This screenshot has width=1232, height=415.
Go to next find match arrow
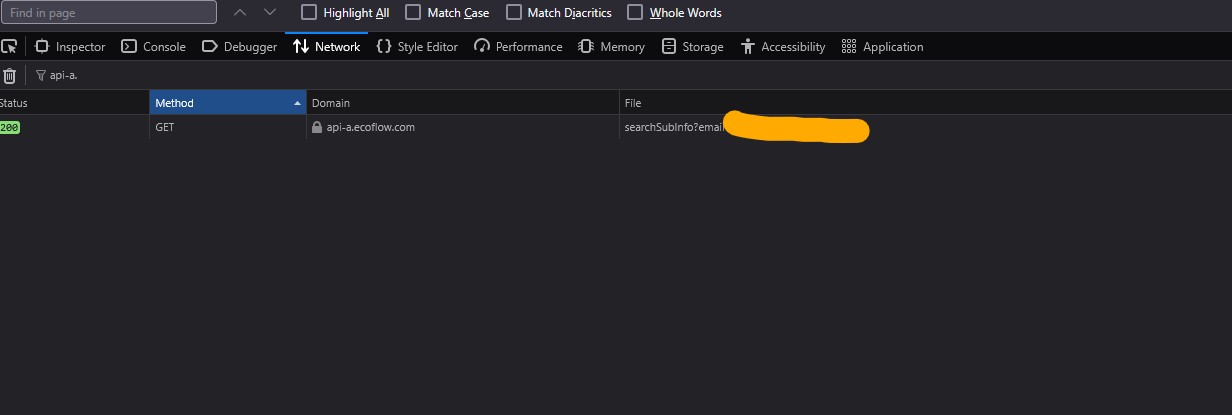coord(270,12)
